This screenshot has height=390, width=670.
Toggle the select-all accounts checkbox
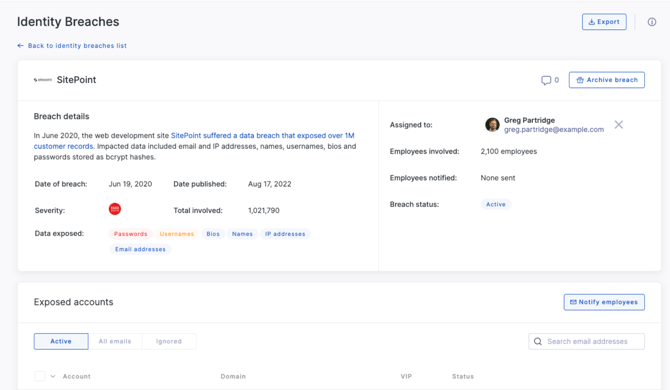(x=40, y=376)
